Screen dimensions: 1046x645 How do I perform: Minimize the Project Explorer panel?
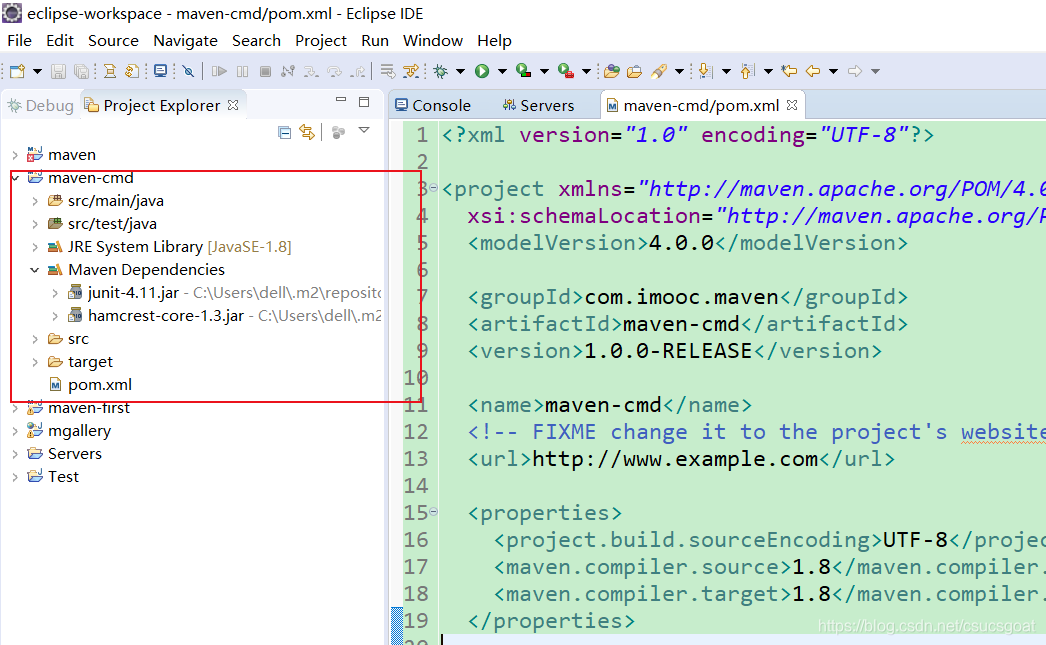(341, 99)
